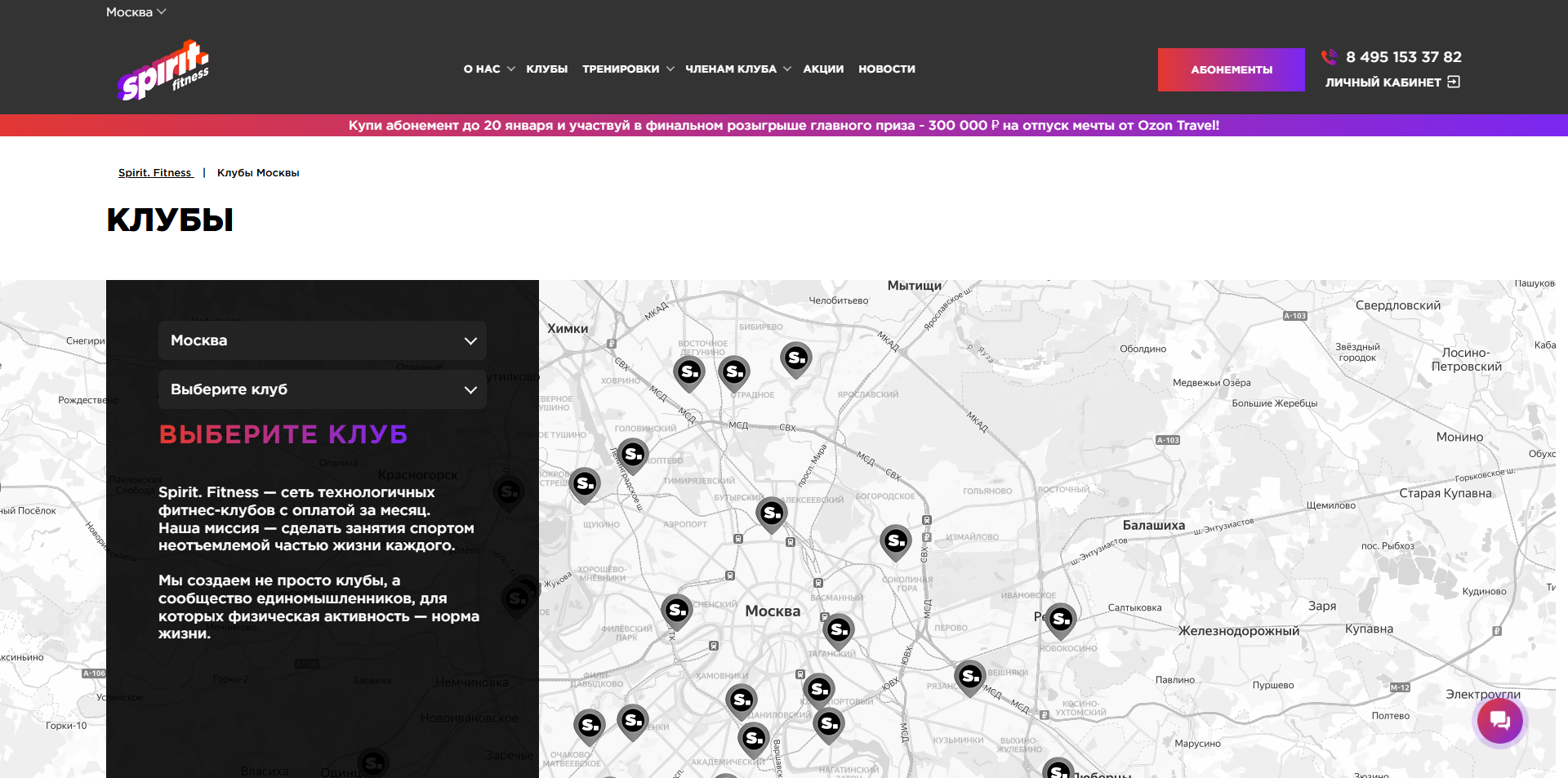Open the Выберите клуб dropdown
Viewport: 1568px width, 778px height.
(322, 389)
